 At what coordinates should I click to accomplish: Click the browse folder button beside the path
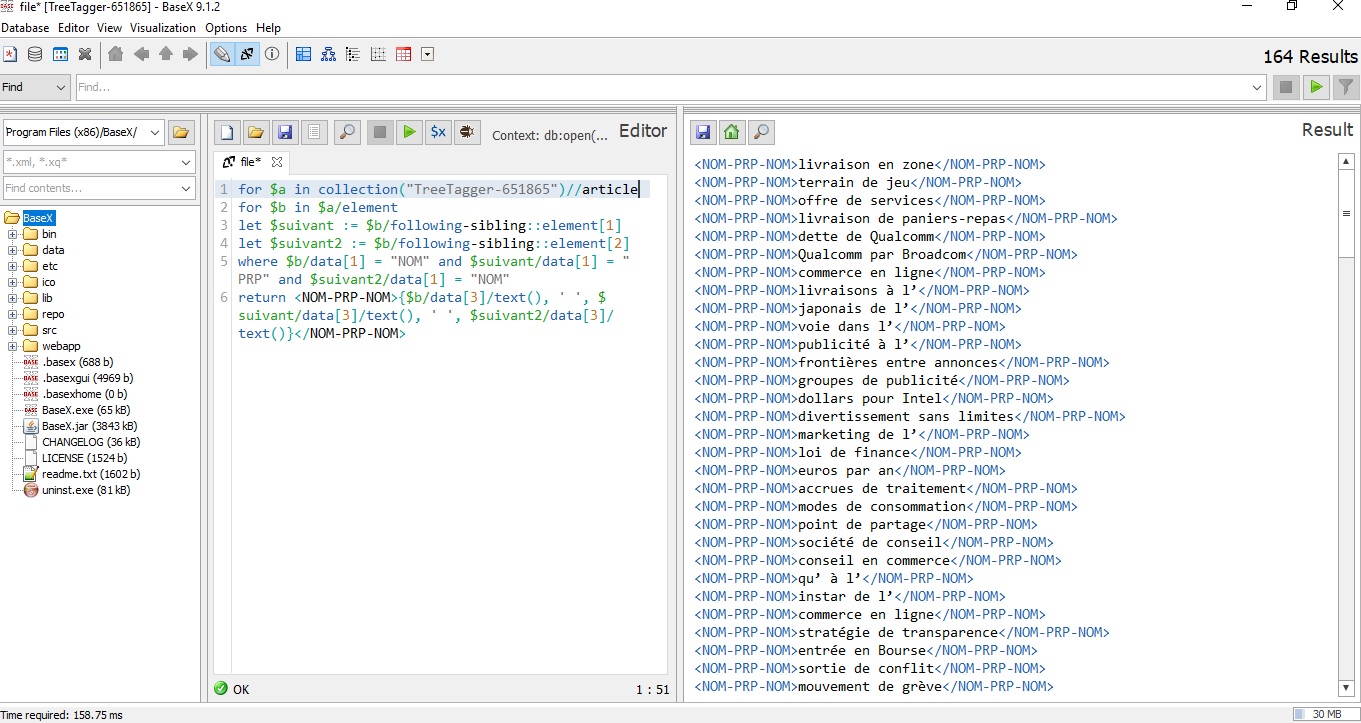[181, 132]
